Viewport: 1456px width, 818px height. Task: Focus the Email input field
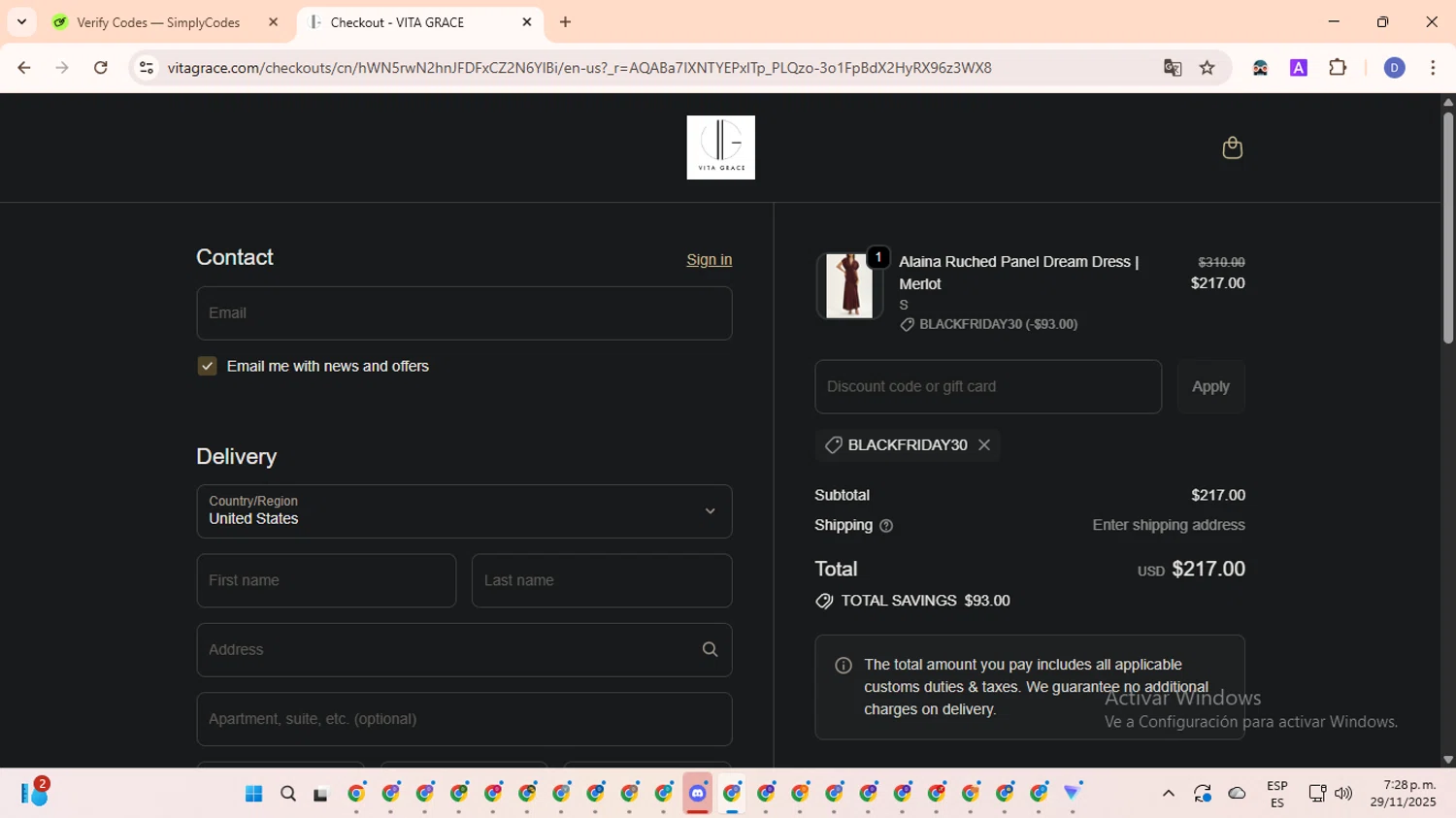pyautogui.click(x=464, y=313)
